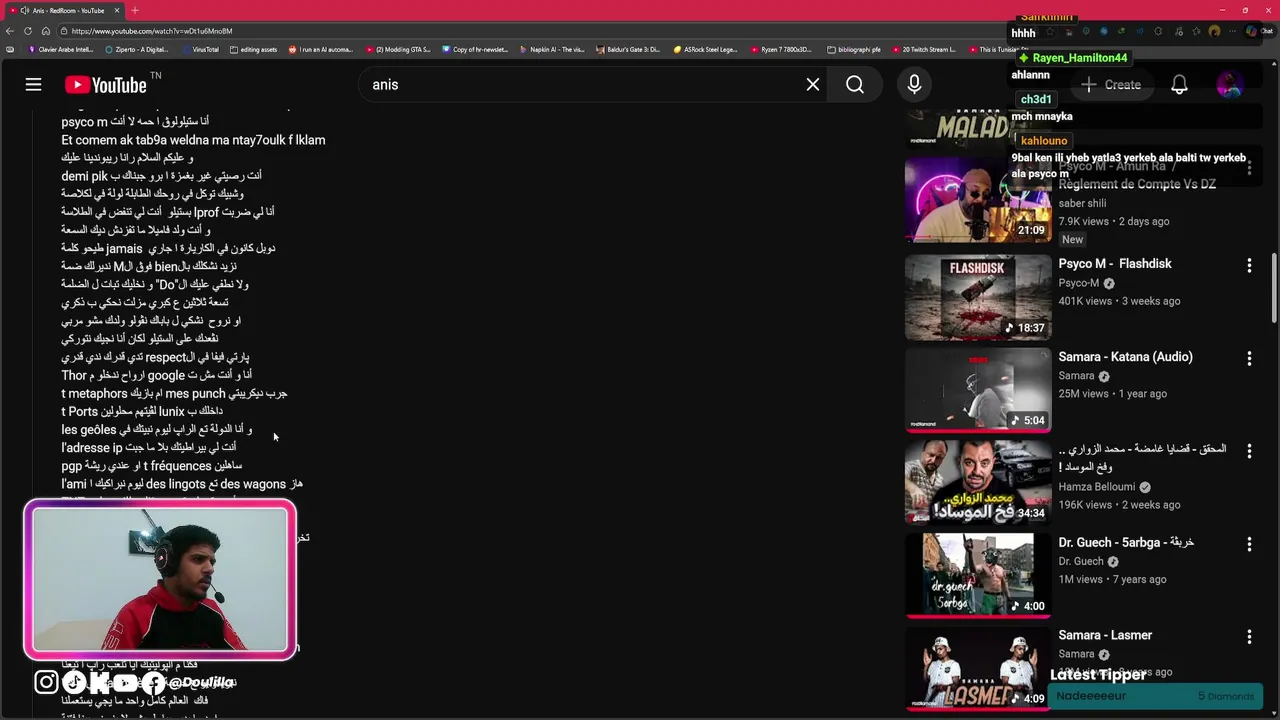Open the editing assets bookmark folder
The image size is (1280, 720).
tap(254, 49)
